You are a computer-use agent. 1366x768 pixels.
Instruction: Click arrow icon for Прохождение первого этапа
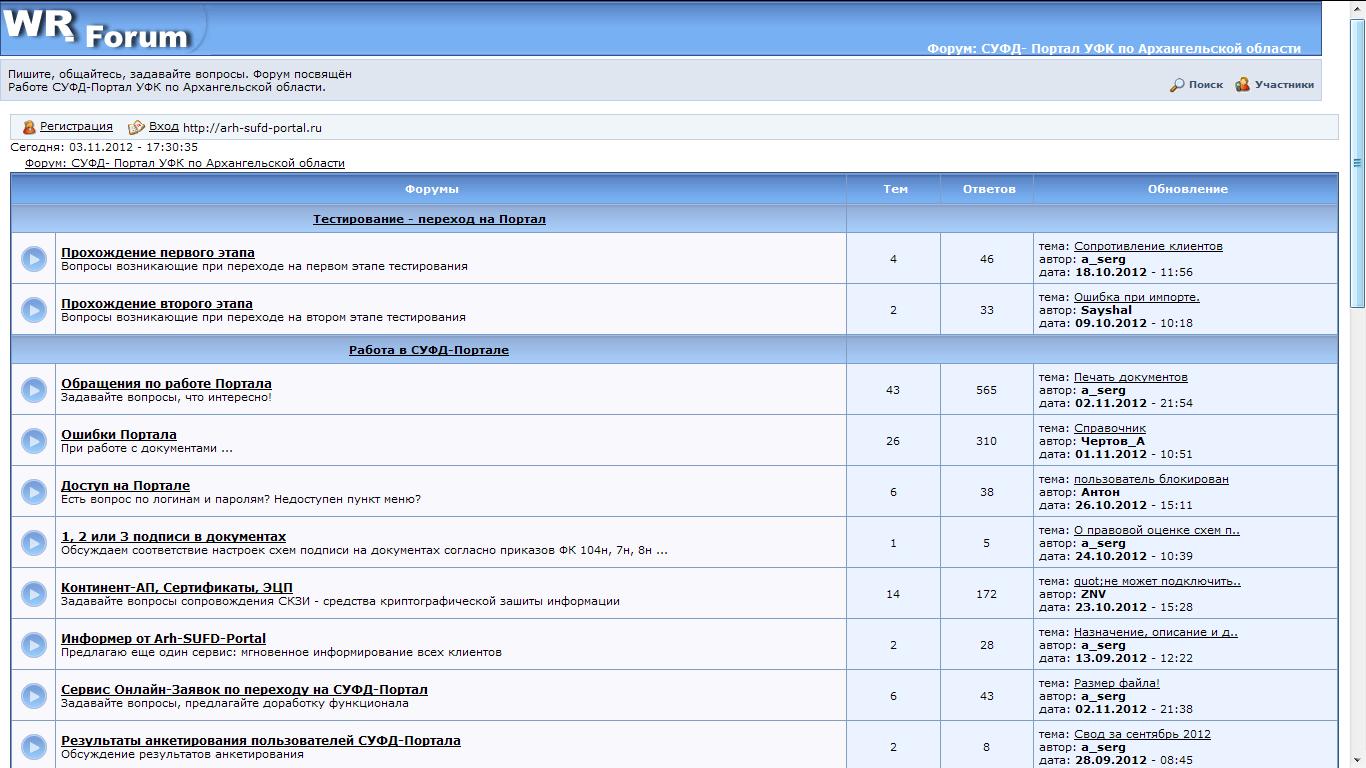click(x=33, y=259)
